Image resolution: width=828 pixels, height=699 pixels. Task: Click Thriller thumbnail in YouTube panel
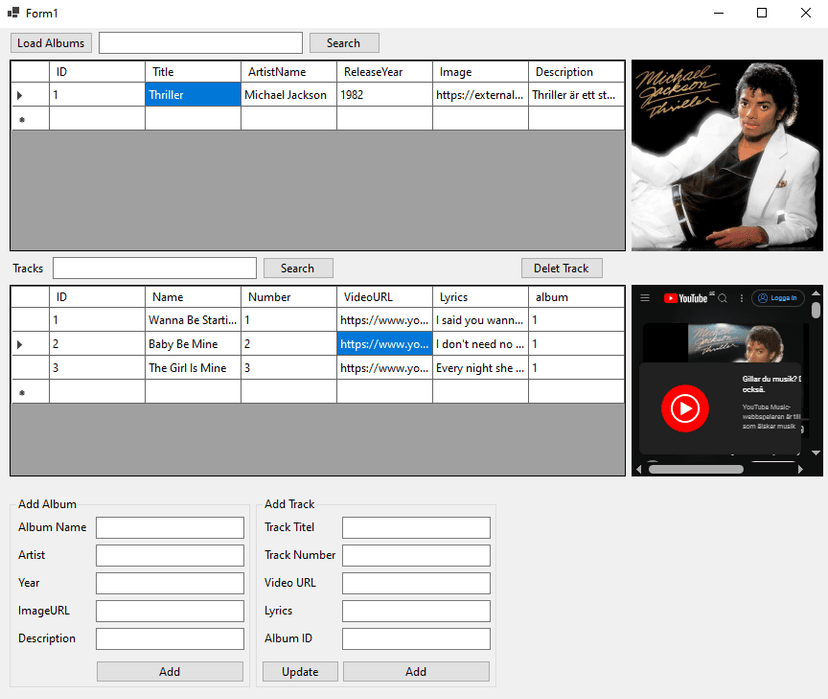(x=735, y=343)
